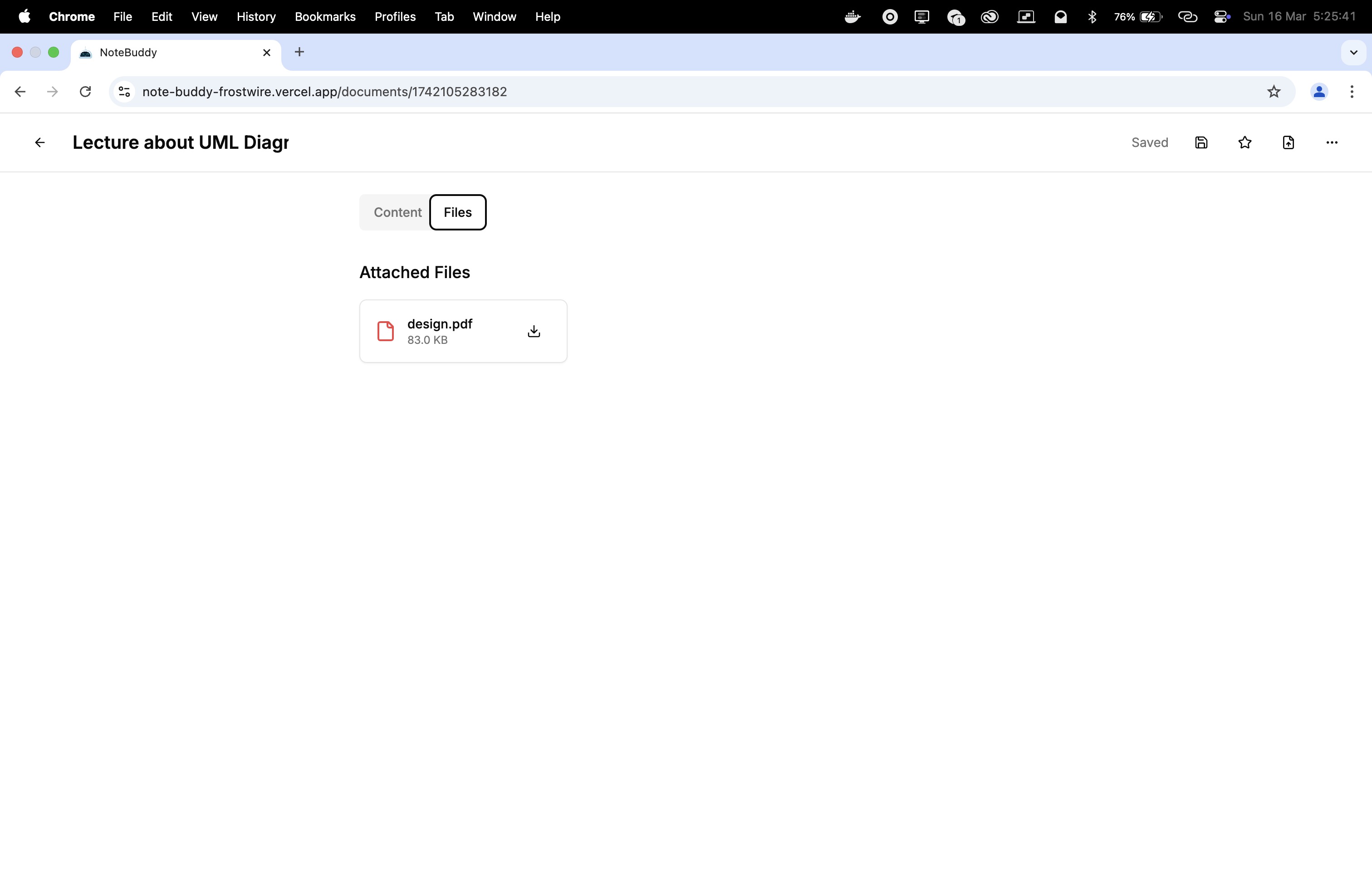Switch to the Content tab

point(397,212)
